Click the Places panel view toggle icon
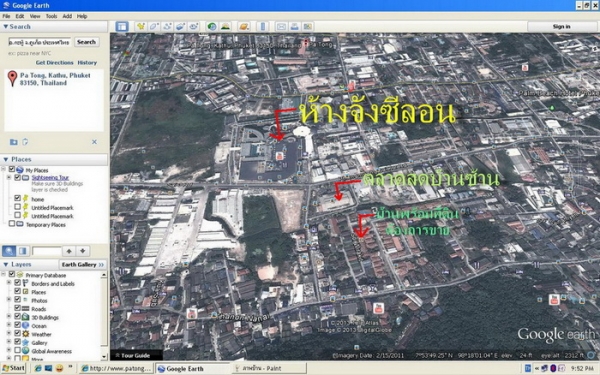Viewport: 600px width, 375px height. click(23, 251)
